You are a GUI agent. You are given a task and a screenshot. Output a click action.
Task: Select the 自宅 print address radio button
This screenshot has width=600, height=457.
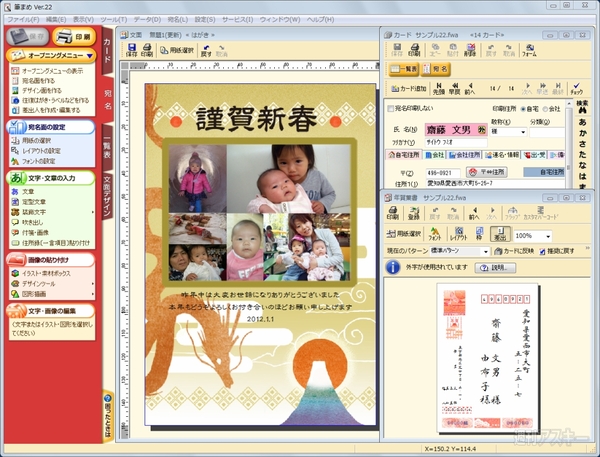click(523, 109)
